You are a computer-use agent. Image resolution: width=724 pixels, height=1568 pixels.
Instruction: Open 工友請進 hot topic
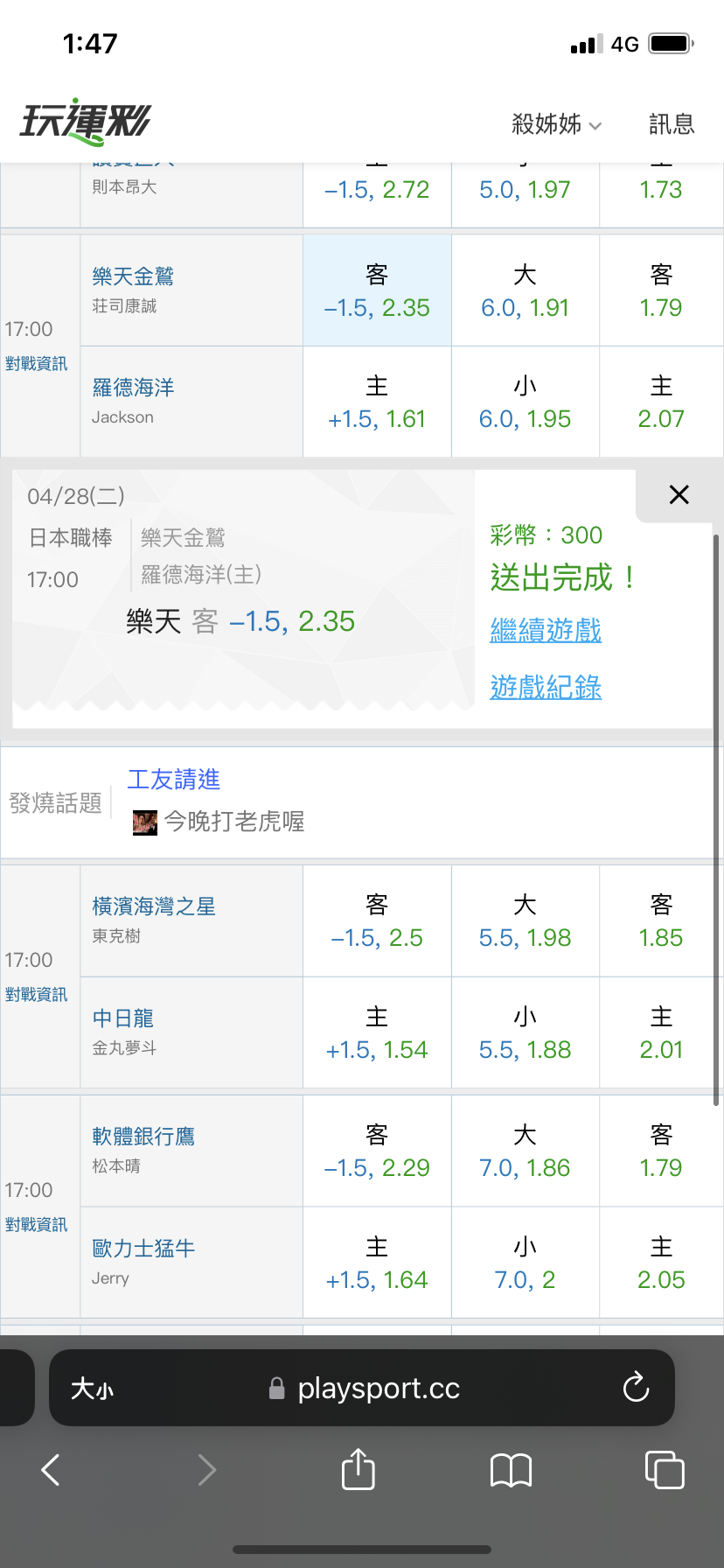click(174, 780)
